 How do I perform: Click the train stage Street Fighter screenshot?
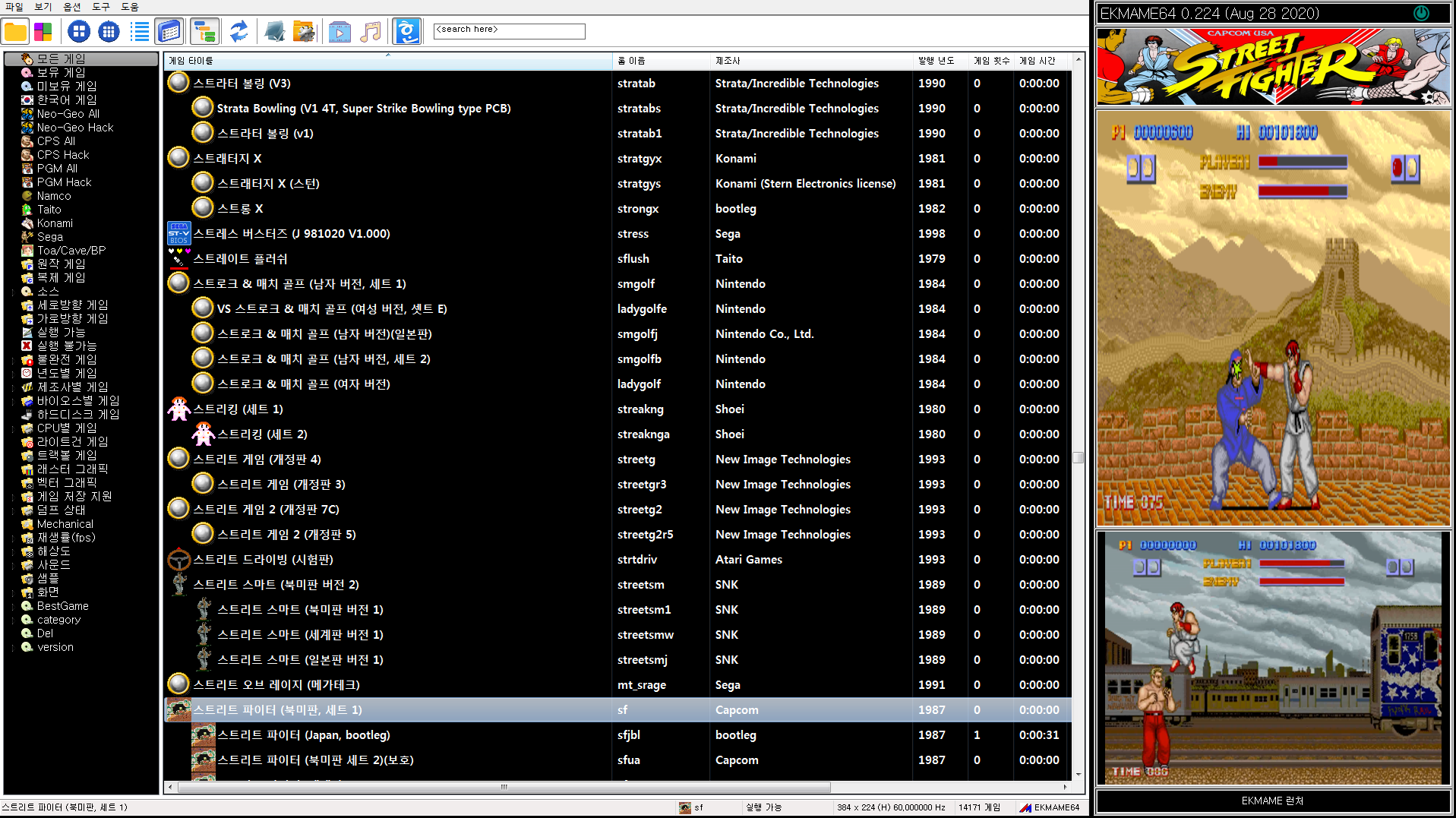point(1273,658)
